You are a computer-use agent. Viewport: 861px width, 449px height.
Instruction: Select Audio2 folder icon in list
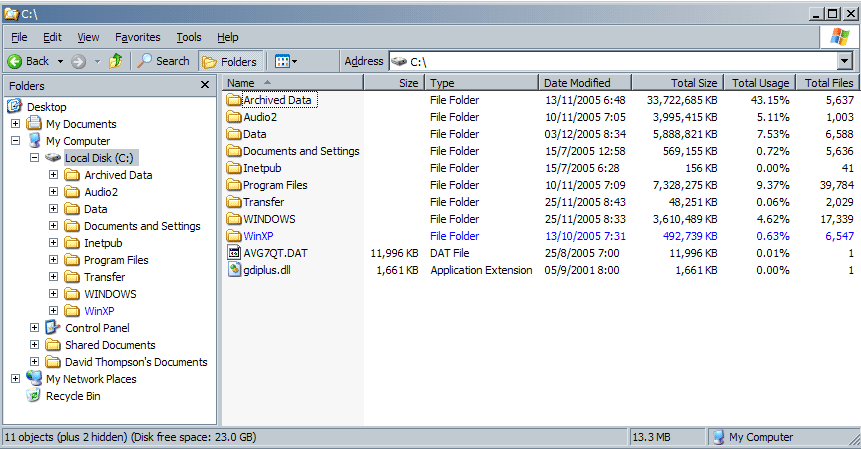[234, 117]
